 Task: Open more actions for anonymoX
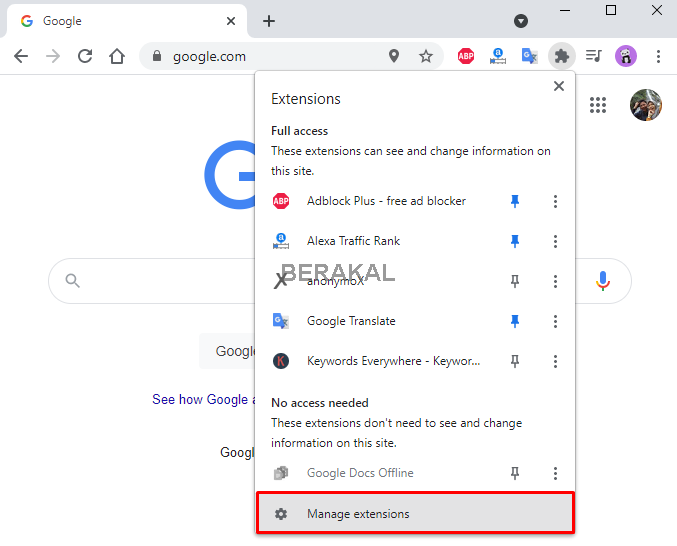coord(555,281)
